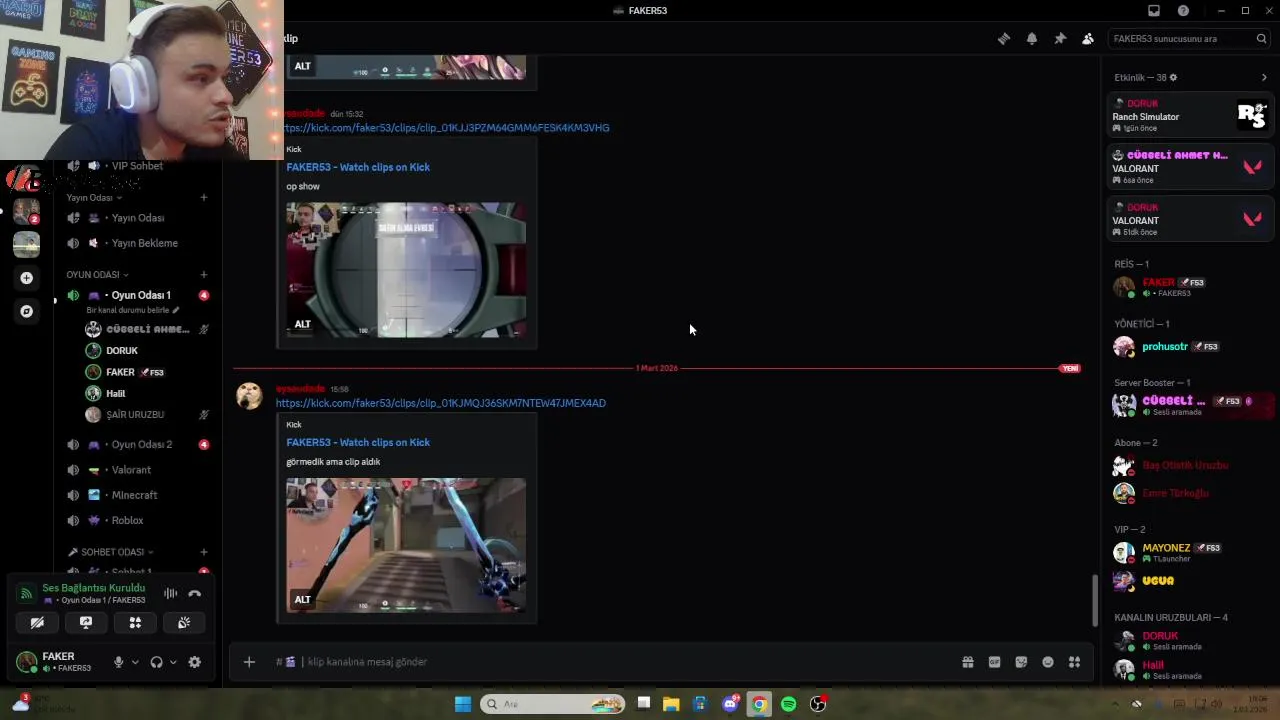The height and width of the screenshot is (720, 1280).
Task: Open the soundboard icon in voice panel
Action: [x=184, y=623]
